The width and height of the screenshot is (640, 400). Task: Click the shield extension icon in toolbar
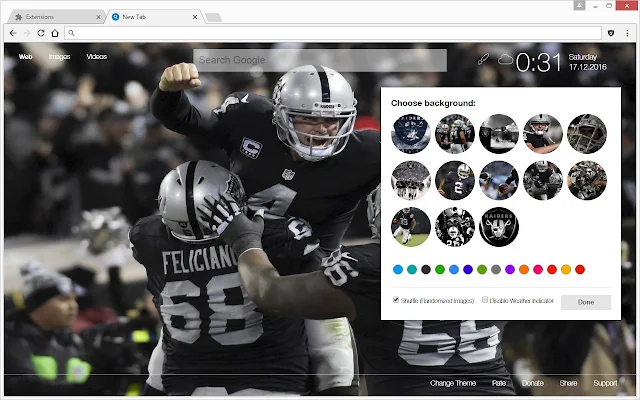611,33
